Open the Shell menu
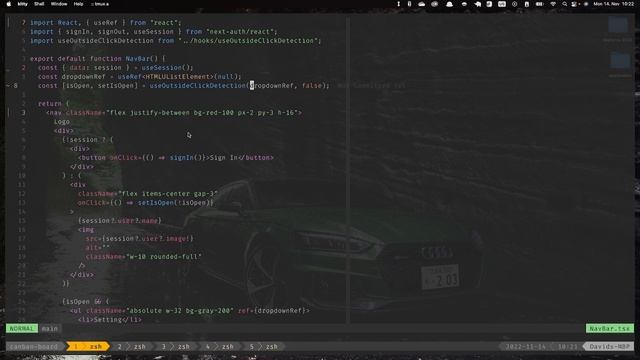 click(x=39, y=4)
